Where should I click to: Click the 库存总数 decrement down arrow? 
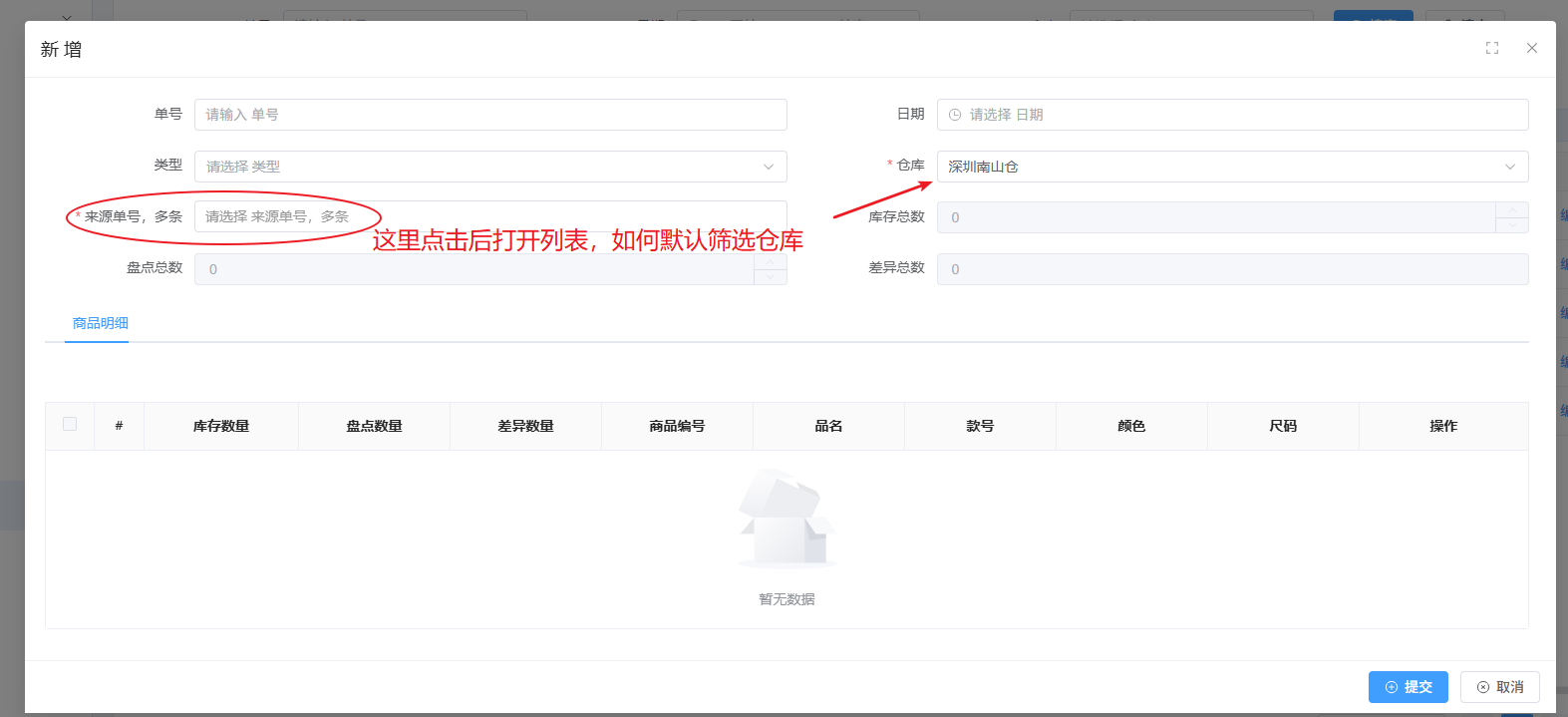pos(1511,225)
